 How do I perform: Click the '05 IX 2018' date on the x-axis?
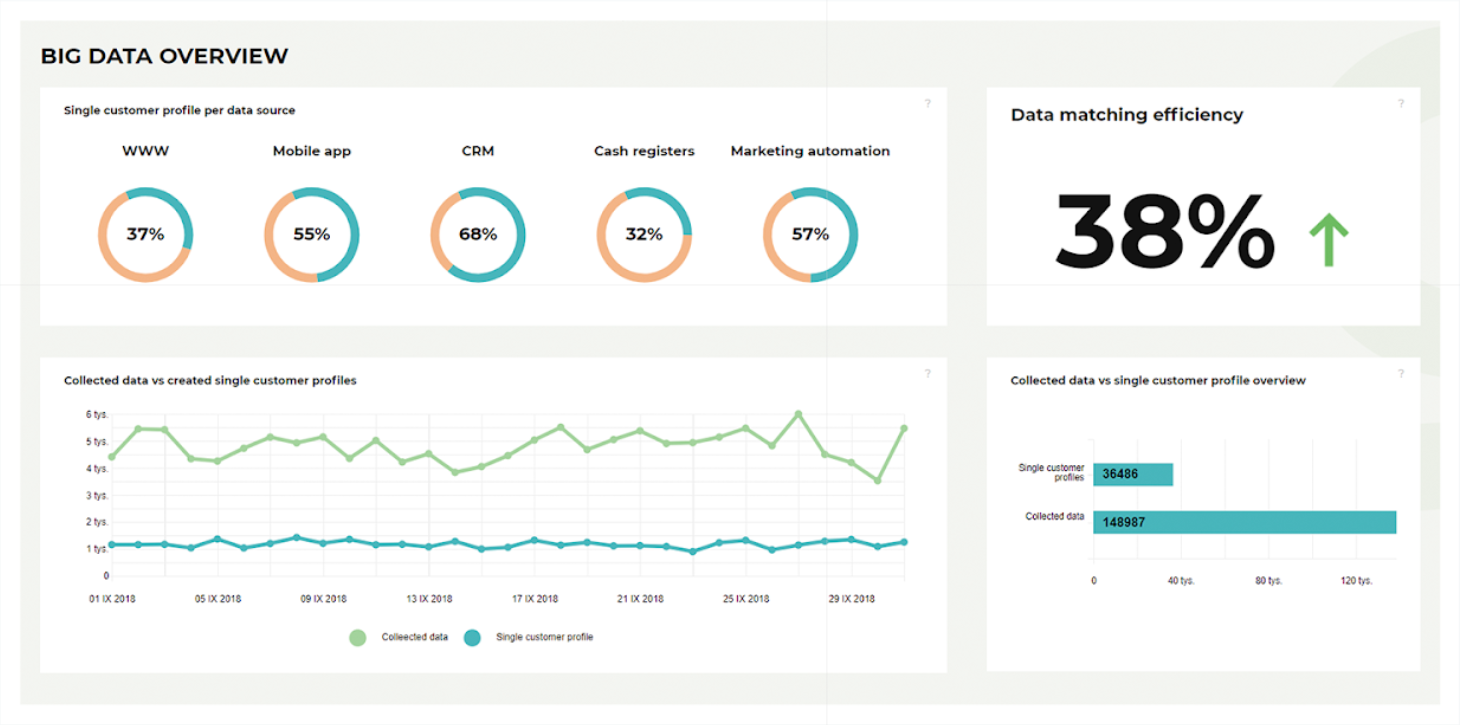(x=218, y=599)
